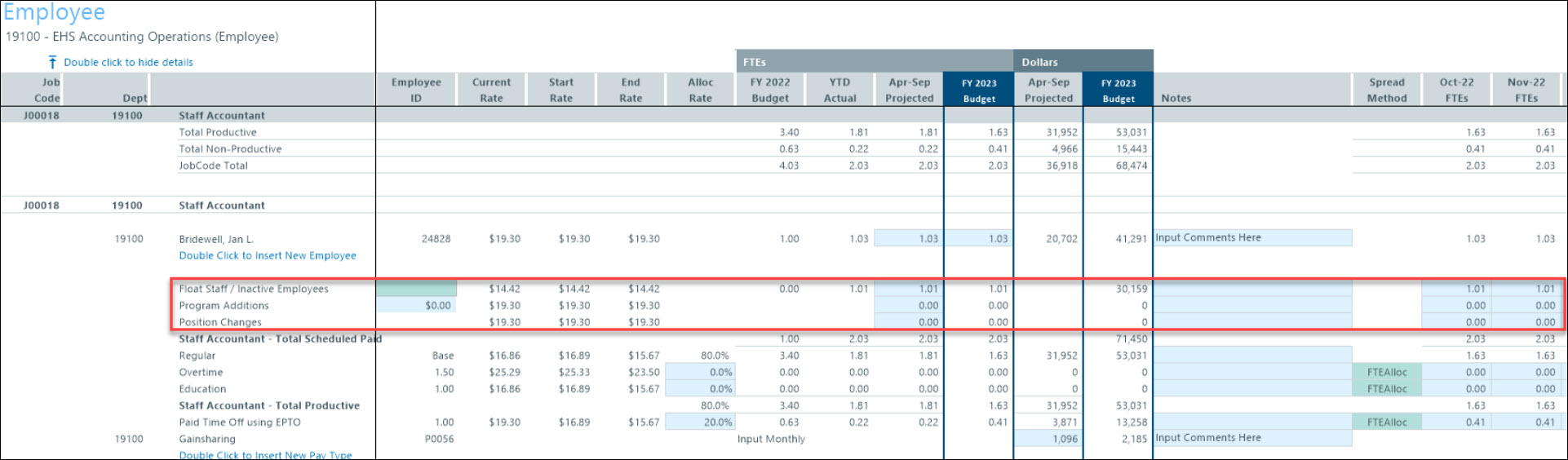
Task: Open Paid Time Off FTEAlloc spread method
Action: pyautogui.click(x=1386, y=422)
